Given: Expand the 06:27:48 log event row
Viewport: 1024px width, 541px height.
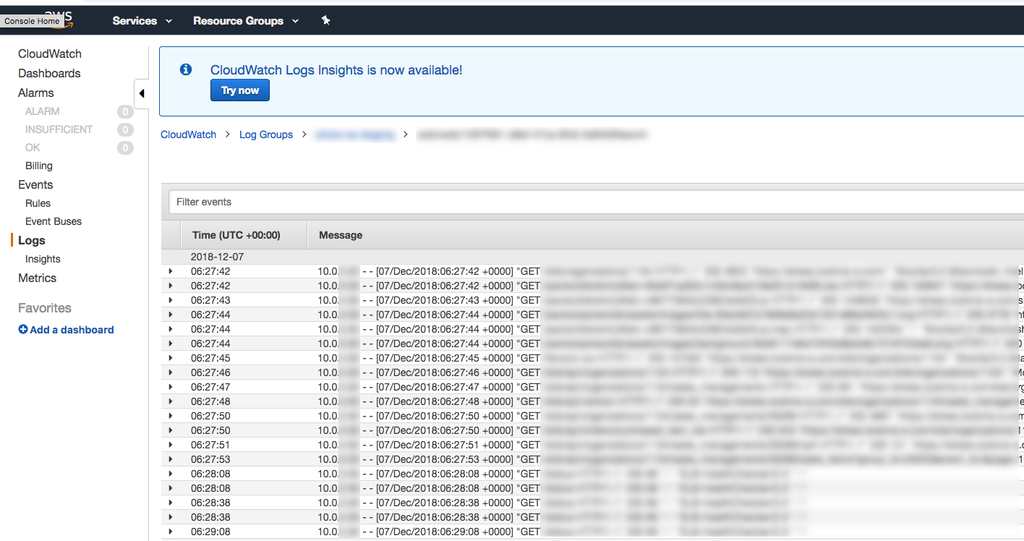Looking at the screenshot, I should coord(170,401).
